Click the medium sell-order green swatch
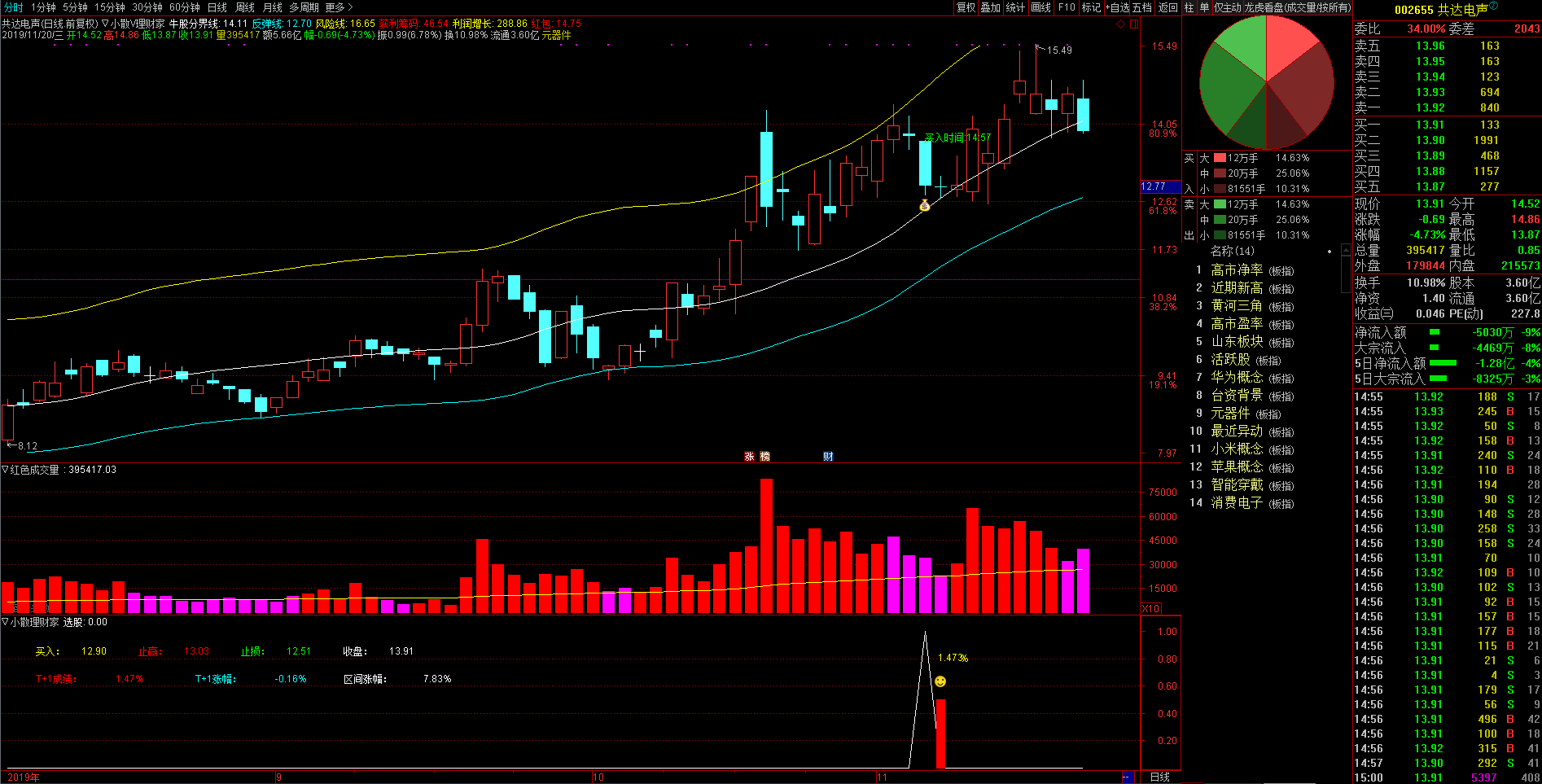This screenshot has height=784, width=1542. (x=1220, y=220)
